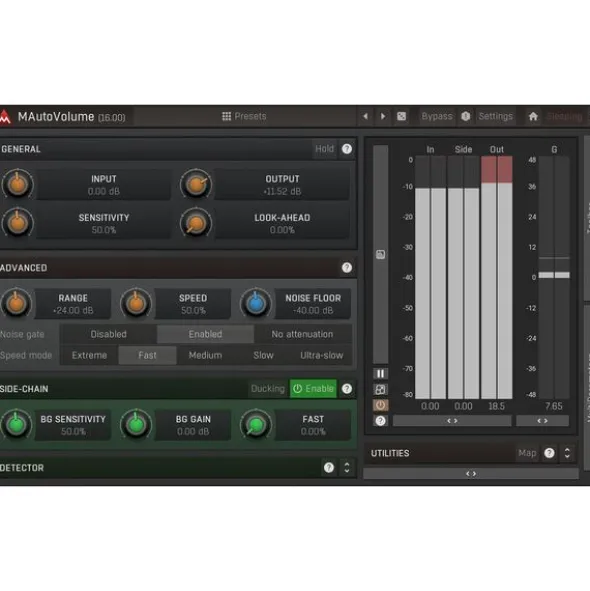Select Fast speed mode
Screen dimensions: 590x591
pos(147,355)
